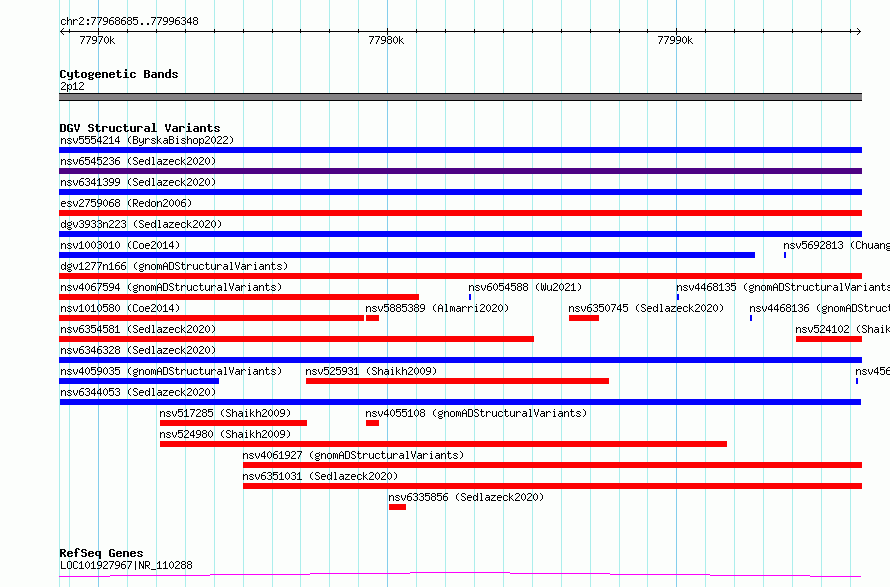Open the nsv6341399 (Sedlazeck2020) label

tap(138, 182)
